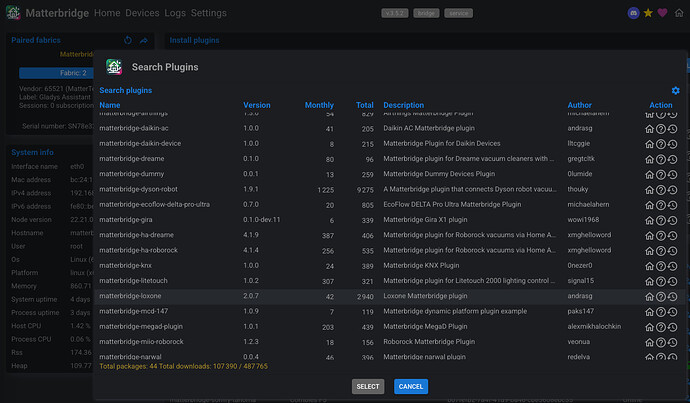Open the Discord icon in header
The width and height of the screenshot is (690, 403).
[633, 13]
